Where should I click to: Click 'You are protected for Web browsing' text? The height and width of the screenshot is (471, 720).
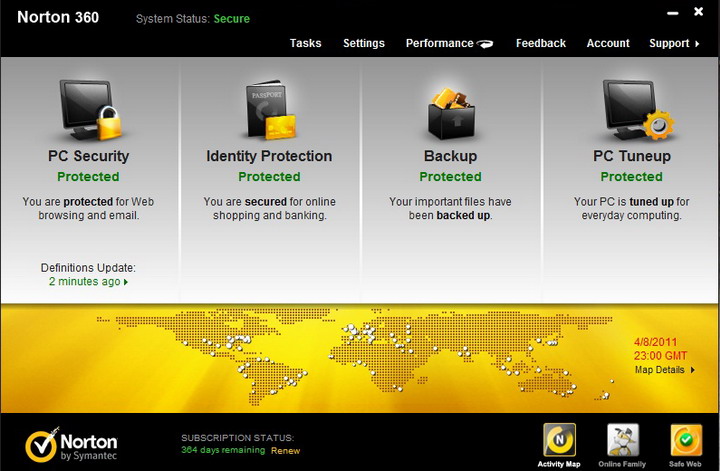tap(88, 208)
